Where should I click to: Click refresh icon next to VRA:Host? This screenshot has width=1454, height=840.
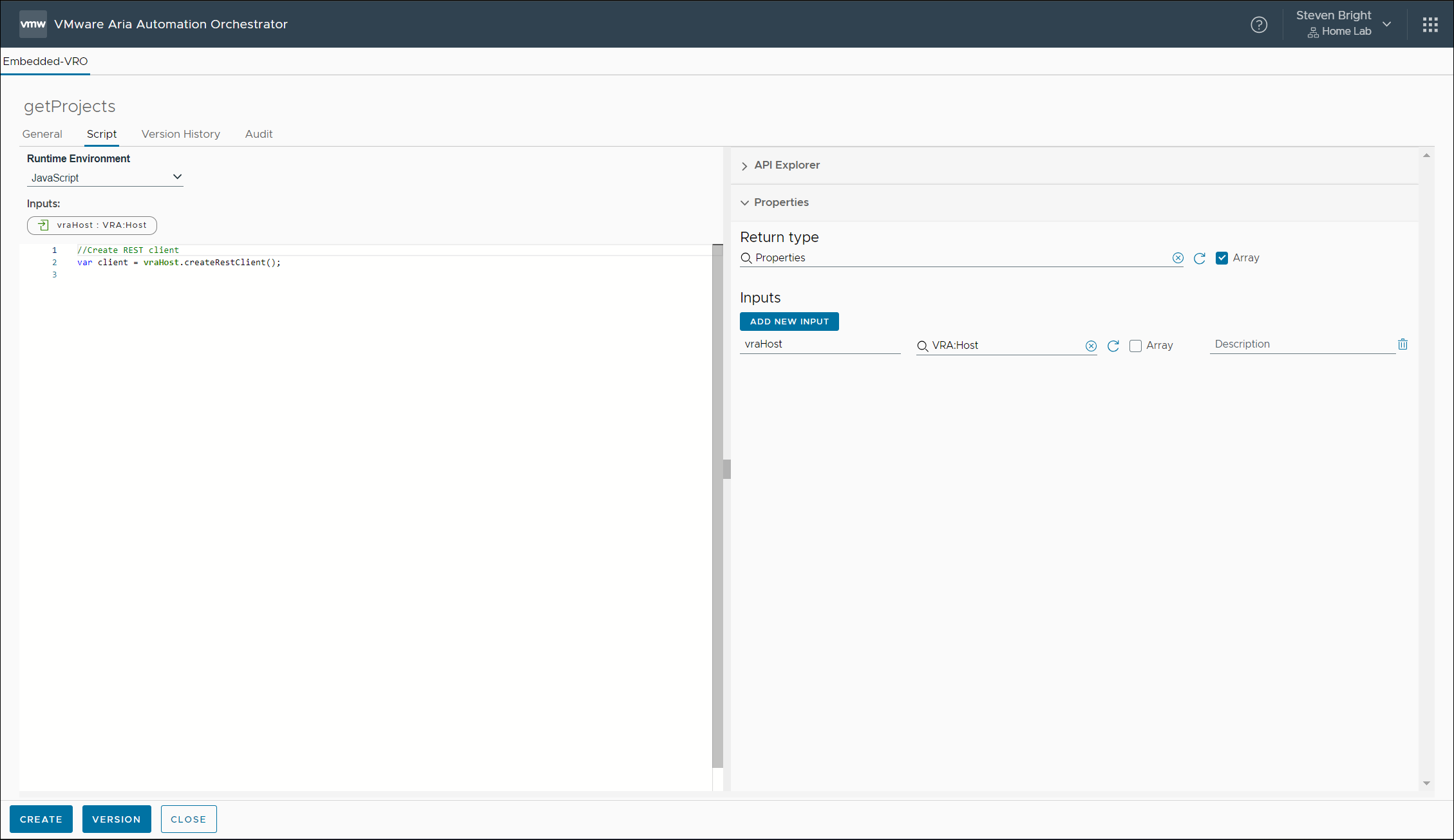pyautogui.click(x=1113, y=346)
